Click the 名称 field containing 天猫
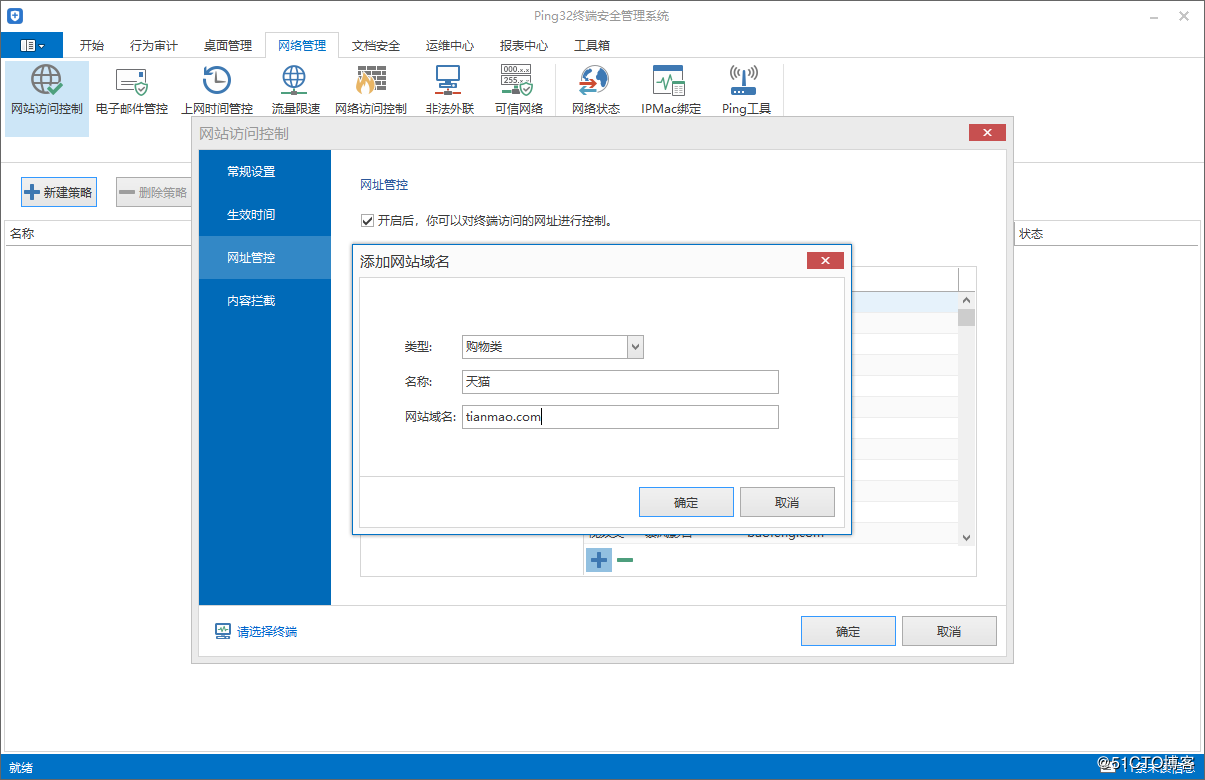Viewport: 1205px width, 780px height. pyautogui.click(x=620, y=382)
